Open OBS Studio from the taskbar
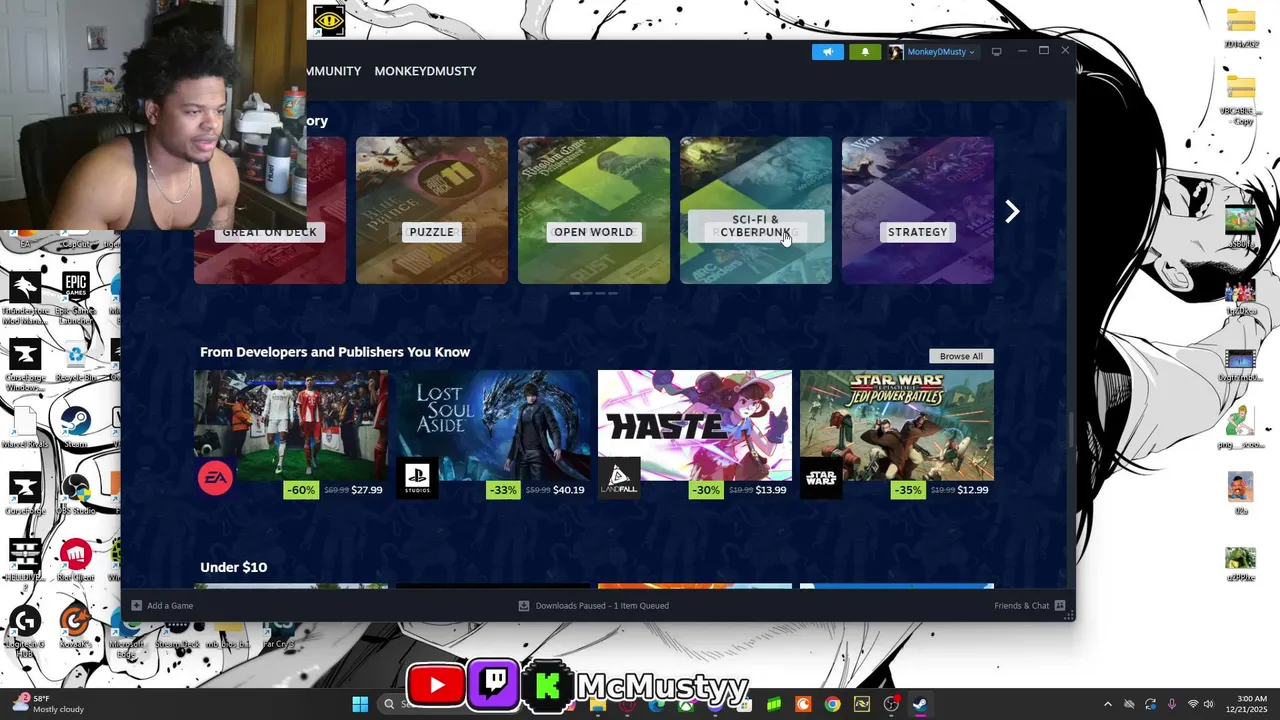The image size is (1280, 720). 890,704
